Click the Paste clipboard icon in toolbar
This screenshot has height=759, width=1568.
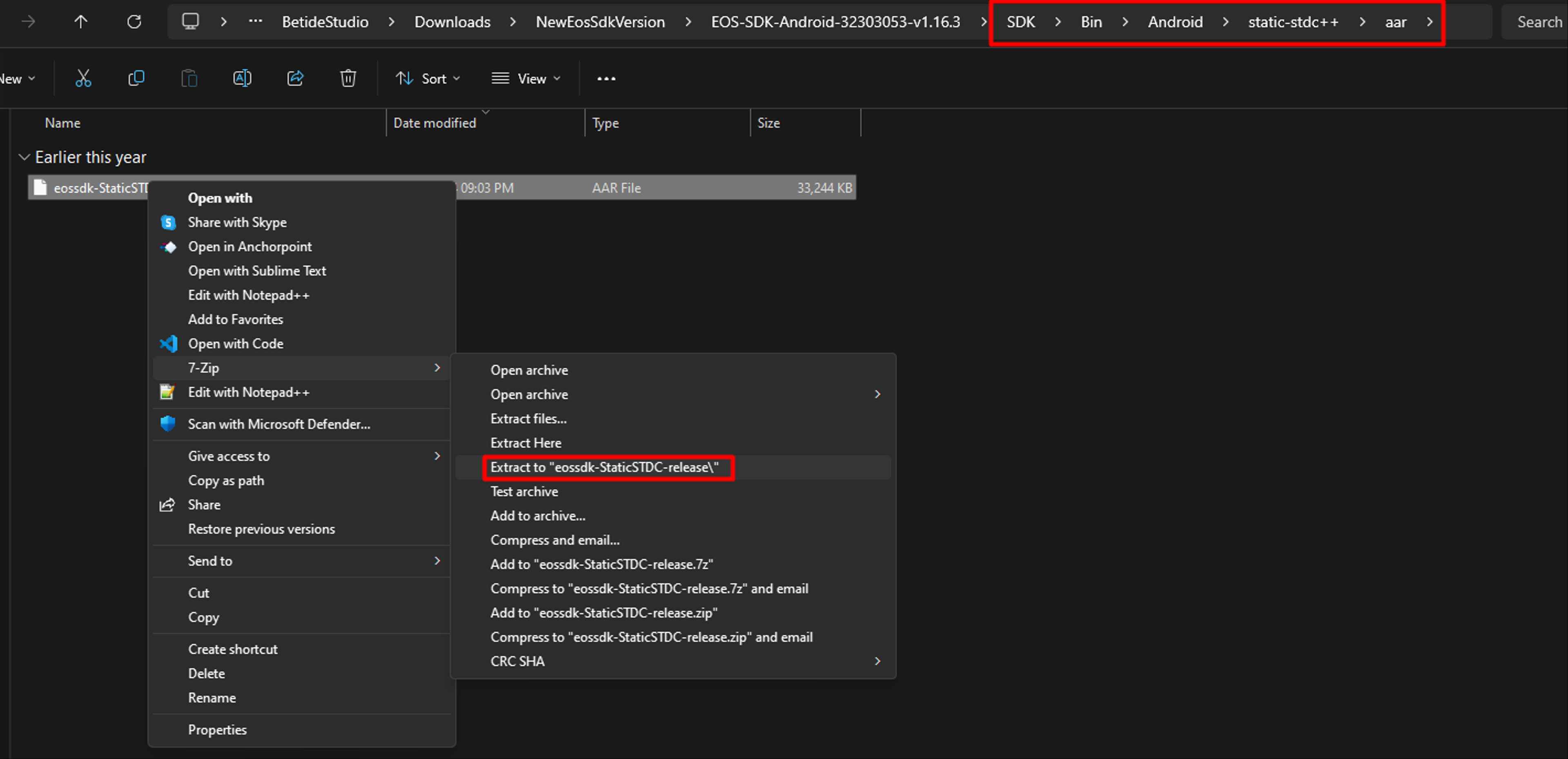189,78
